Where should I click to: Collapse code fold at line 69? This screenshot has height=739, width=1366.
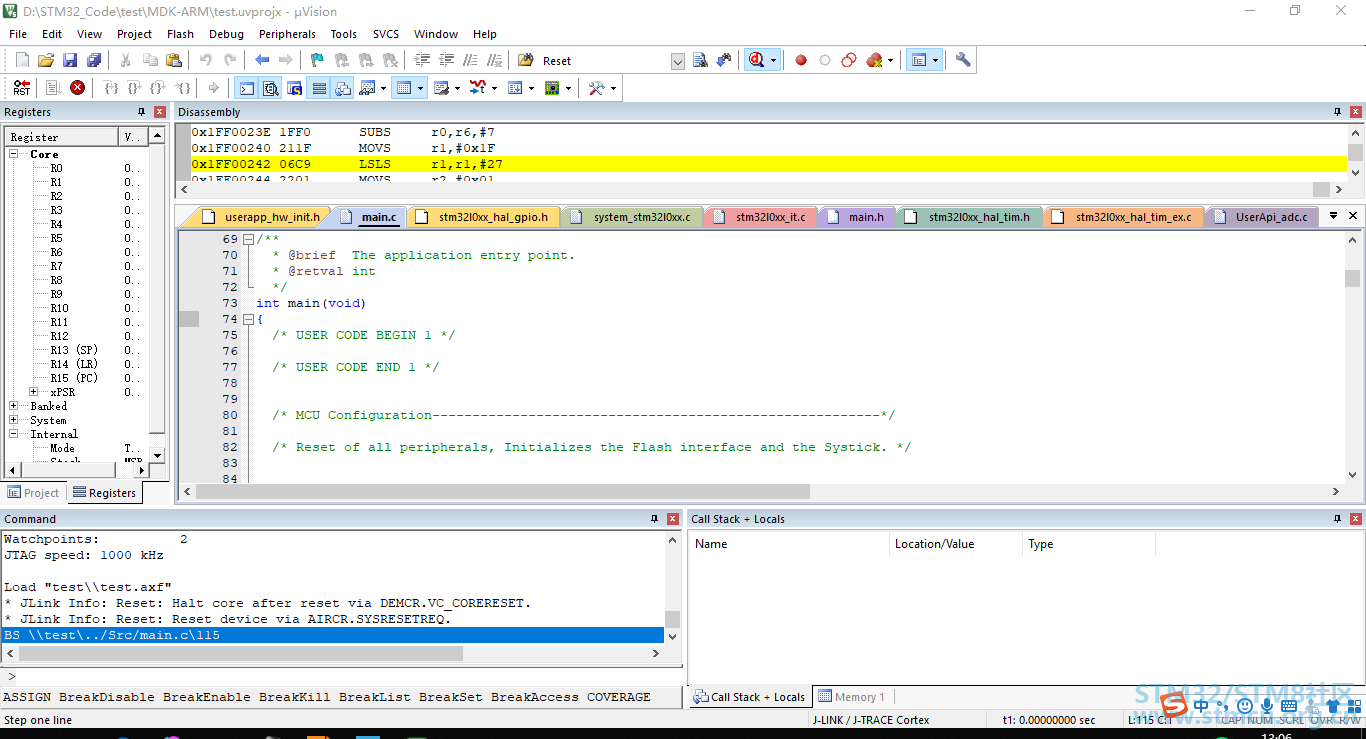coord(248,239)
